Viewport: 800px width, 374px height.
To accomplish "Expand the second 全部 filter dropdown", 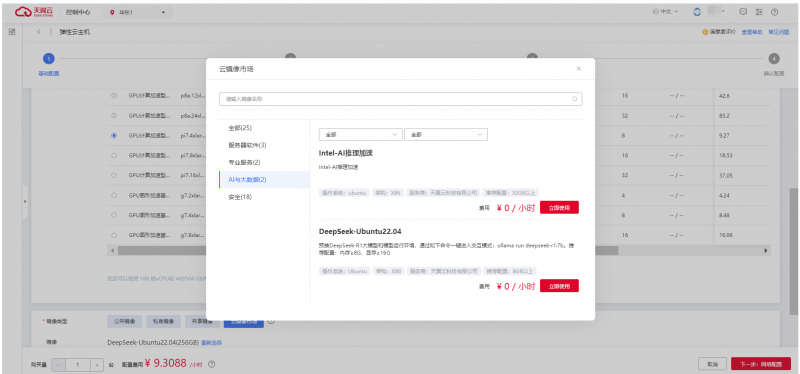I will pyautogui.click(x=446, y=134).
